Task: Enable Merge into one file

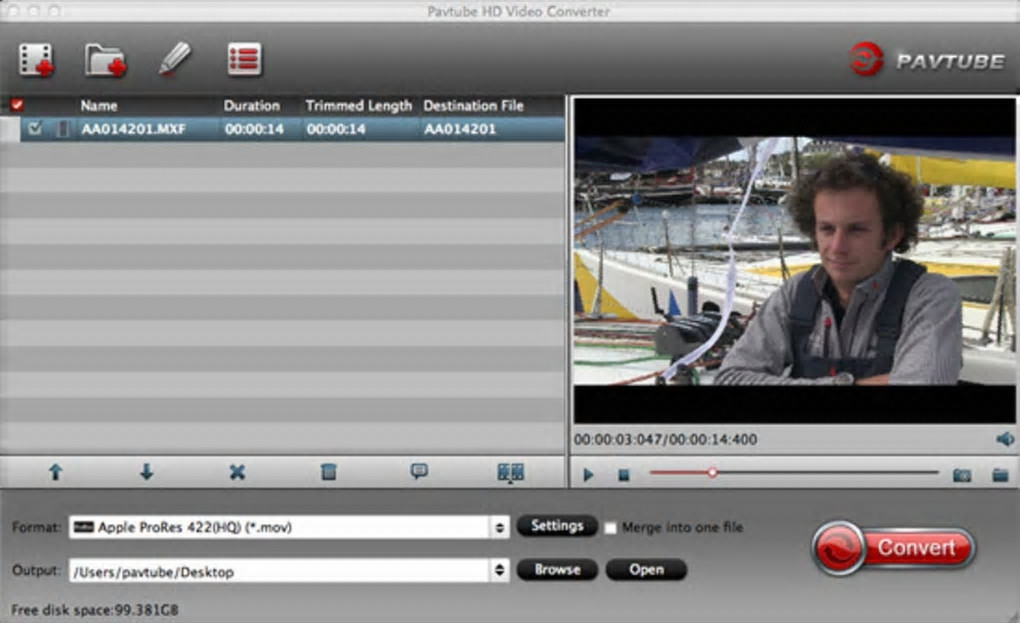Action: [610, 528]
